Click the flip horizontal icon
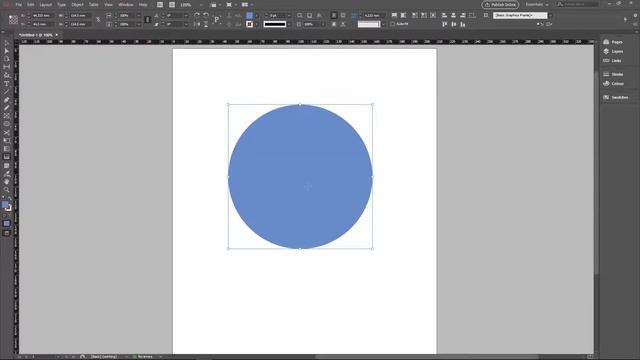The image size is (640, 360). click(x=197, y=24)
